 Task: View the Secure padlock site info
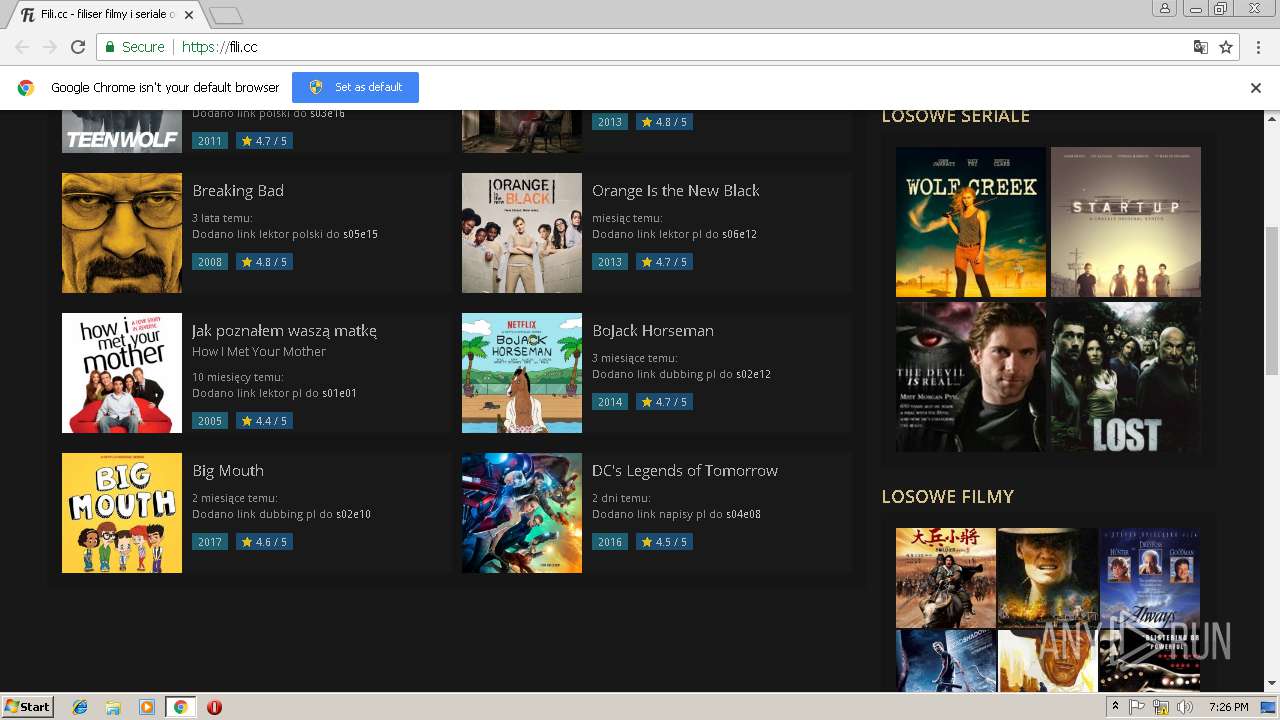[135, 47]
